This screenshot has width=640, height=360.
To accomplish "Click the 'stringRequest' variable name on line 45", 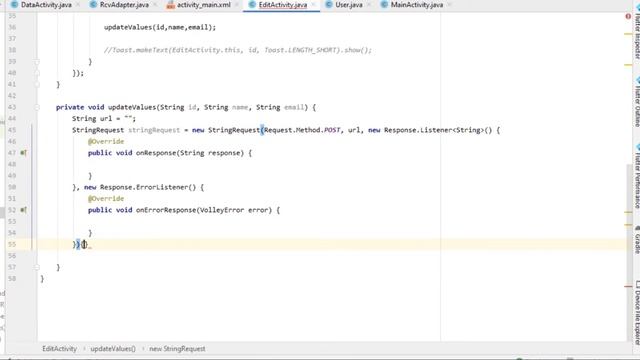I will coord(154,130).
